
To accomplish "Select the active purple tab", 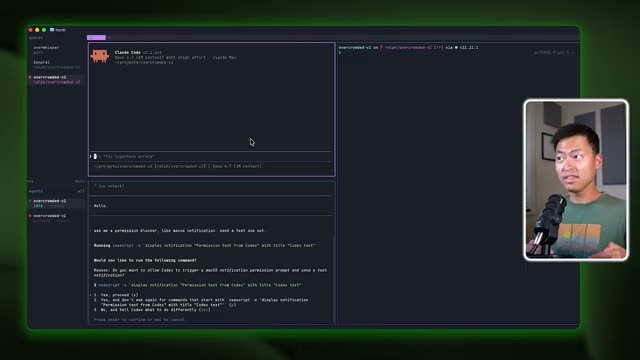I will click(x=96, y=38).
